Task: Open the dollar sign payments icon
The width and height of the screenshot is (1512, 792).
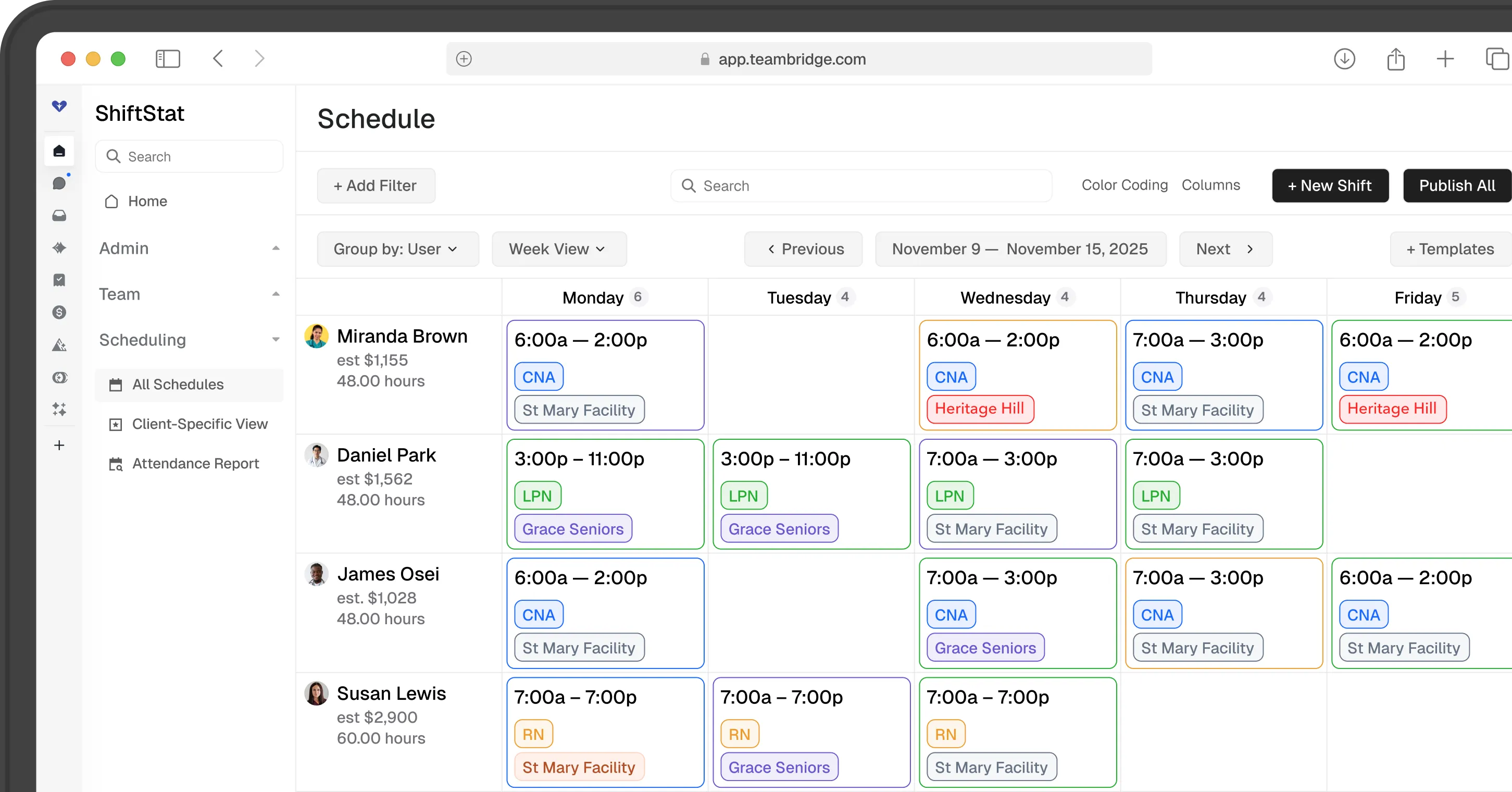Action: point(59,312)
